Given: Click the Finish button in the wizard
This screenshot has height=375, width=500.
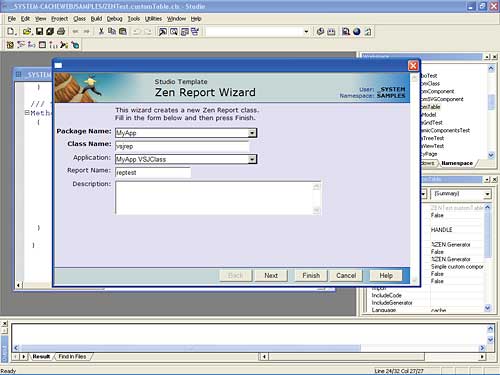Looking at the screenshot, I should (311, 276).
